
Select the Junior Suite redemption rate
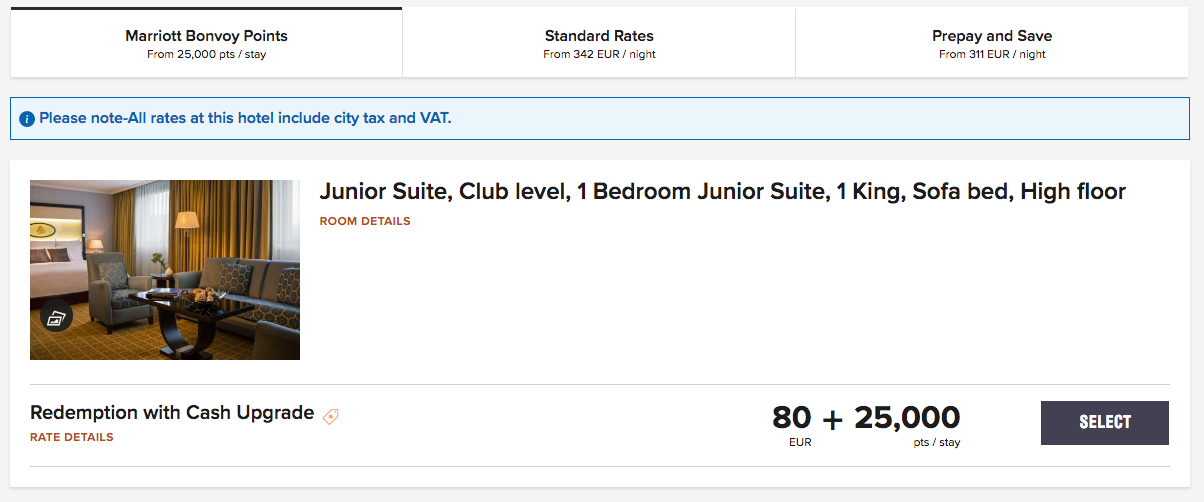(x=1105, y=423)
